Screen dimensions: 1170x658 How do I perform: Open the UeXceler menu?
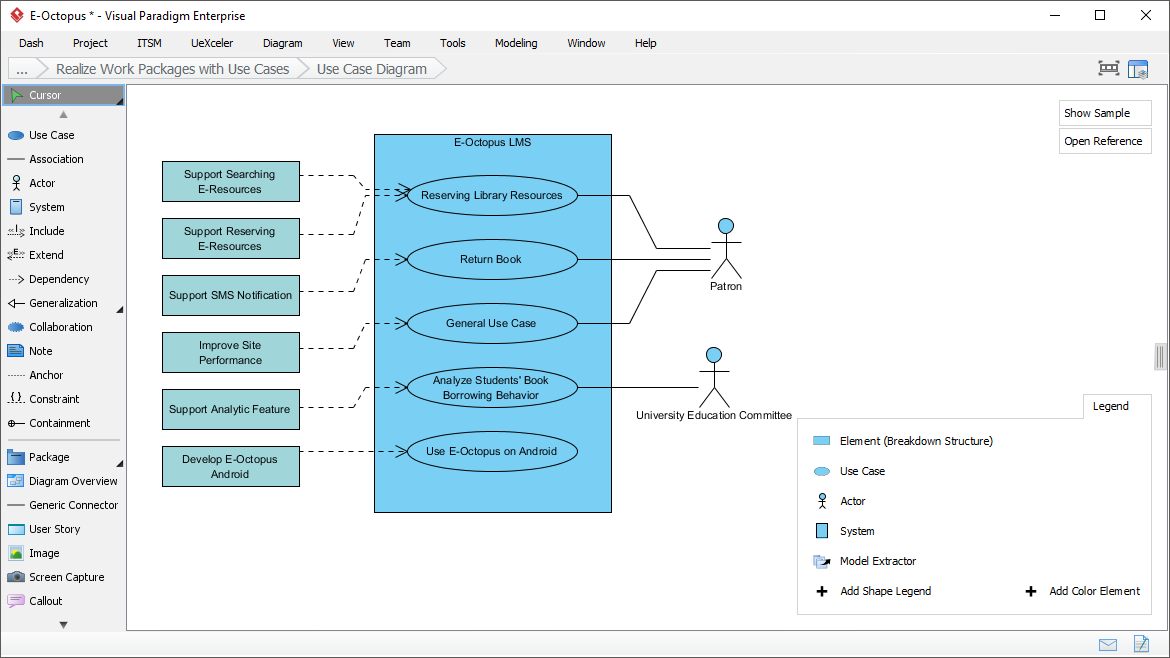[x=212, y=43]
